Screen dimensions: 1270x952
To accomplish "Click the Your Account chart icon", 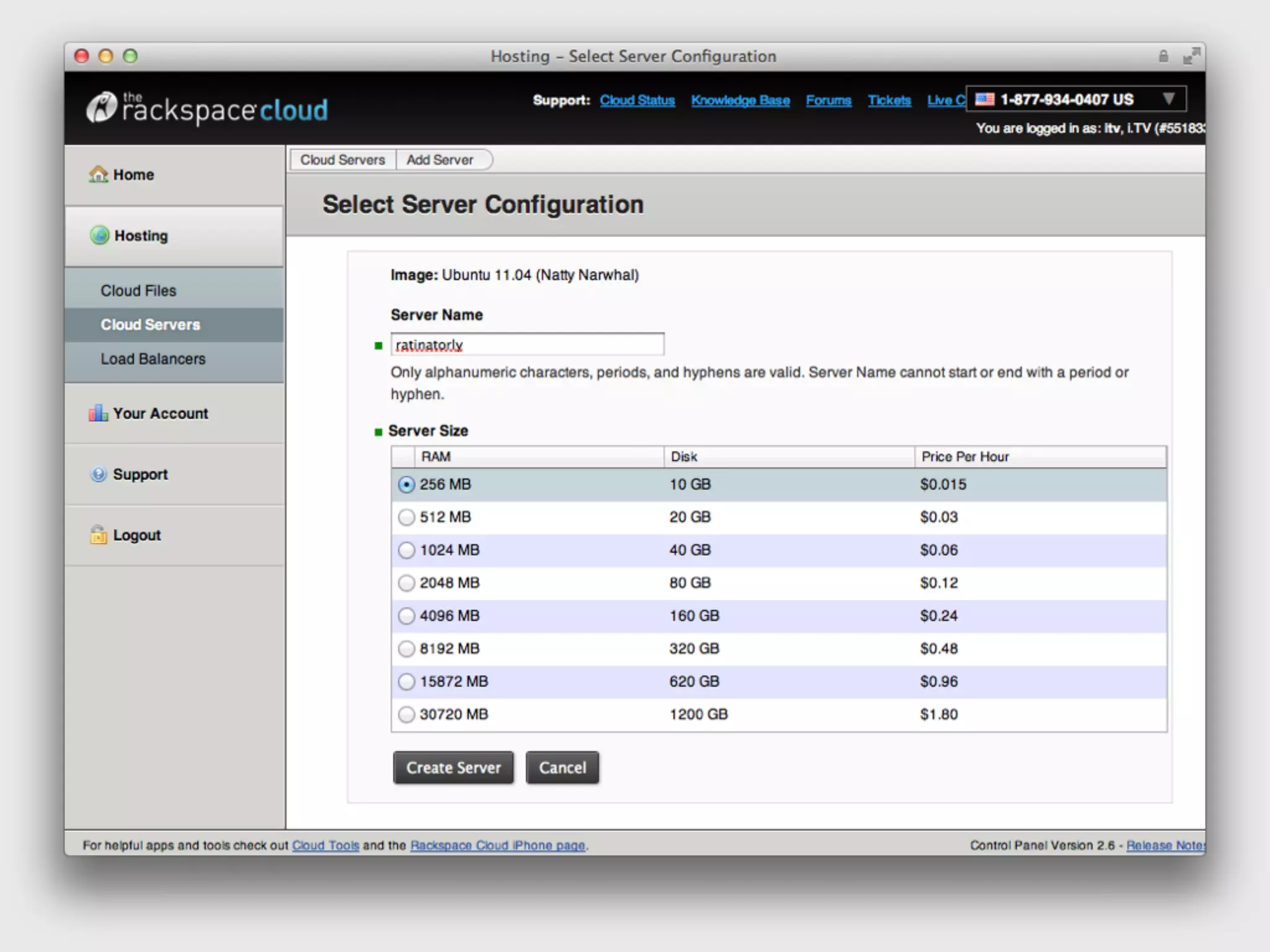I will pos(98,413).
